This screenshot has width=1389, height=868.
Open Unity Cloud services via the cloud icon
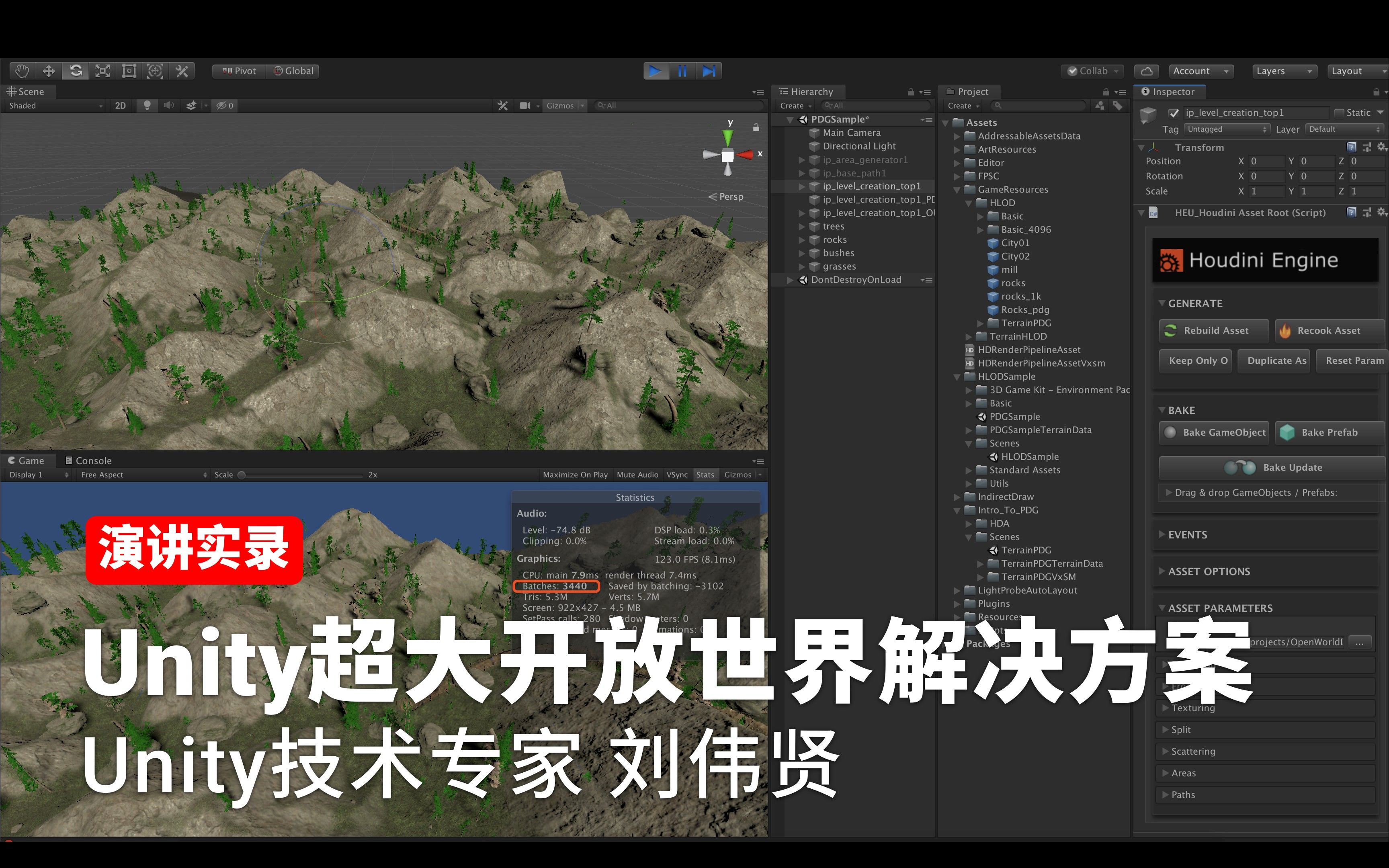tap(1145, 71)
